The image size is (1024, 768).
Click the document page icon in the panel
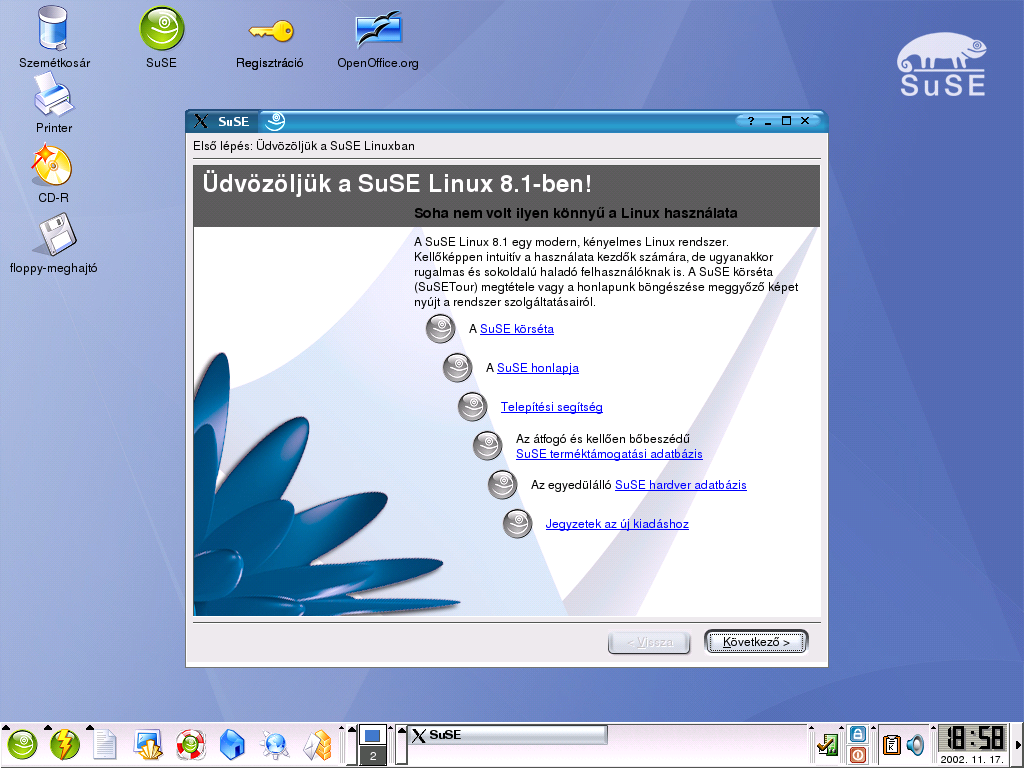[105, 744]
